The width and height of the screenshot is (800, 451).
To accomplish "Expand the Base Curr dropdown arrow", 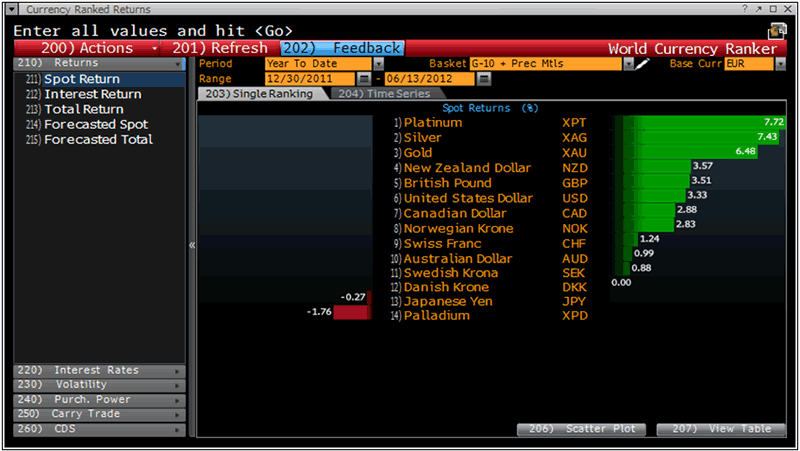I will [x=781, y=64].
